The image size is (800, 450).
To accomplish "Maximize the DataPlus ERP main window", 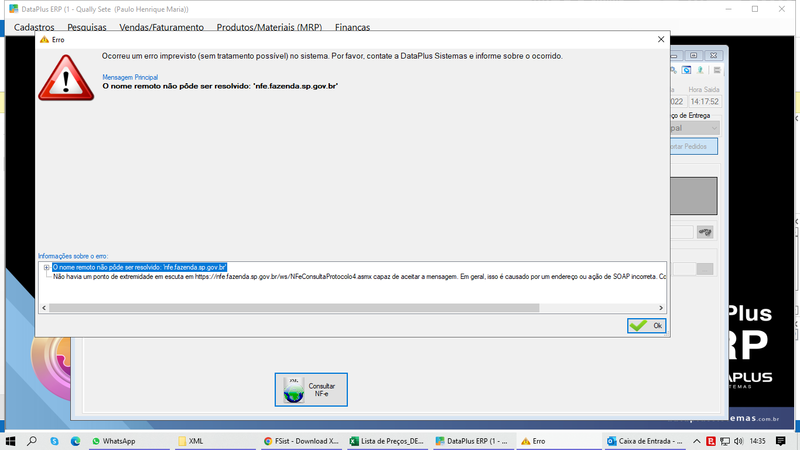I will pos(755,9).
